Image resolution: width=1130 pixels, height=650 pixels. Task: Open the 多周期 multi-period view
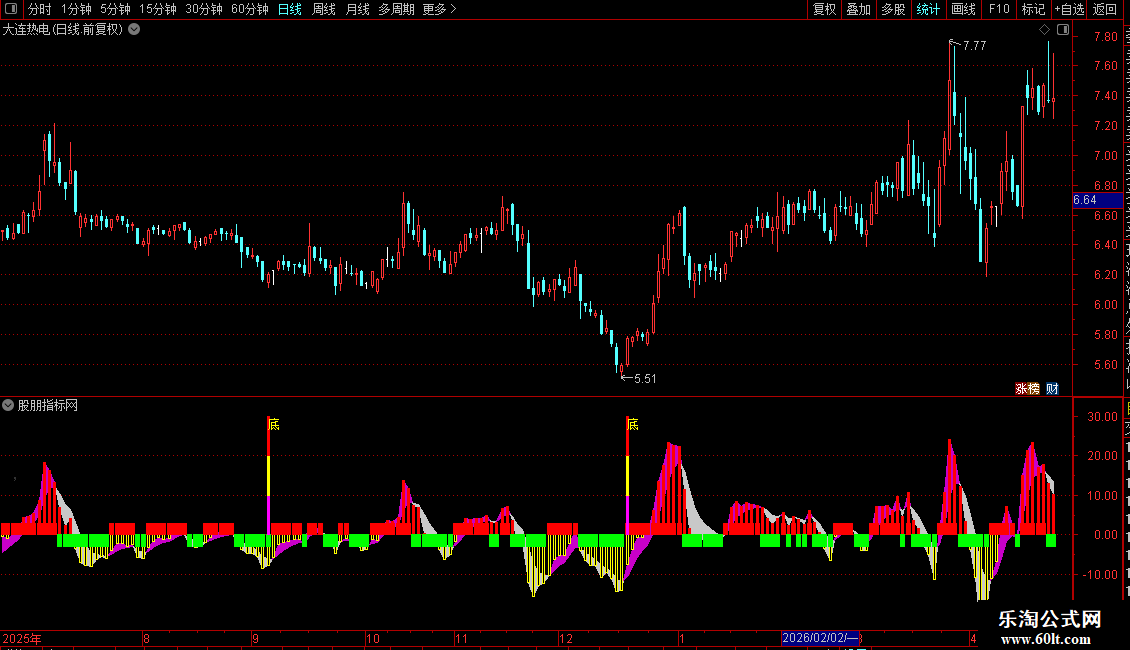coord(396,9)
